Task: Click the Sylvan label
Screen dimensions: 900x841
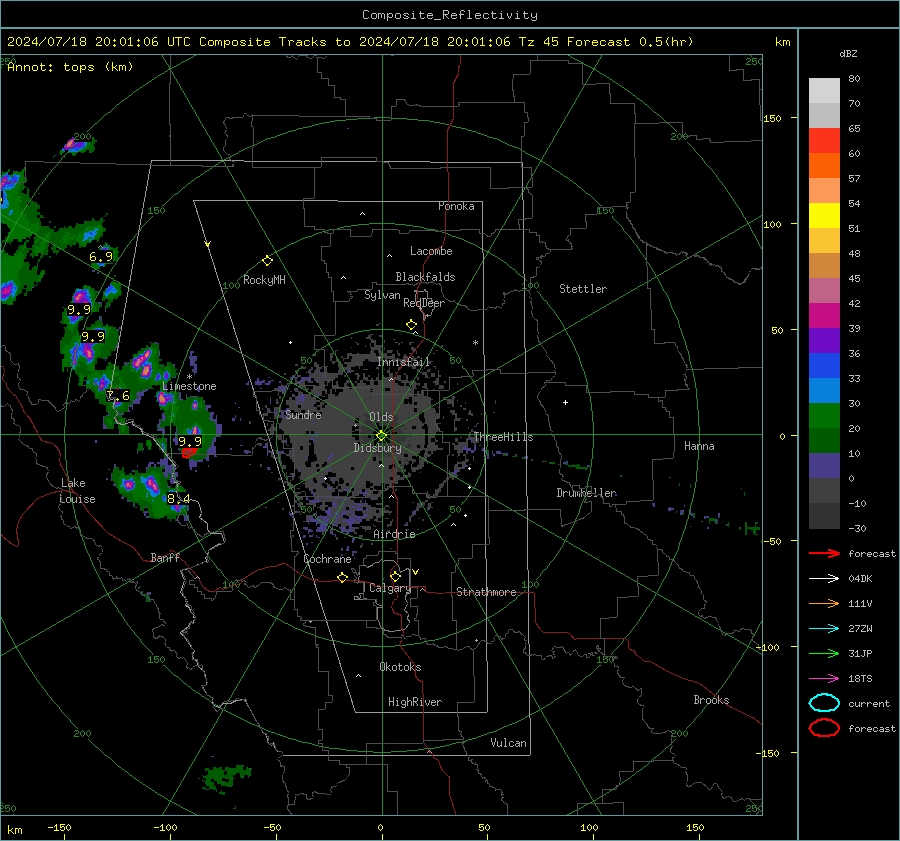Action: tap(382, 295)
